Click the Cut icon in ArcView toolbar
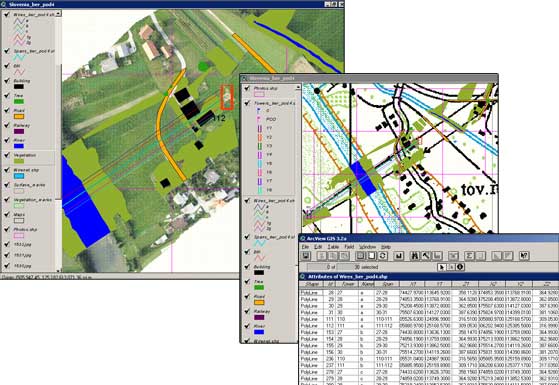Screen dimensions: 559x385 point(322,256)
